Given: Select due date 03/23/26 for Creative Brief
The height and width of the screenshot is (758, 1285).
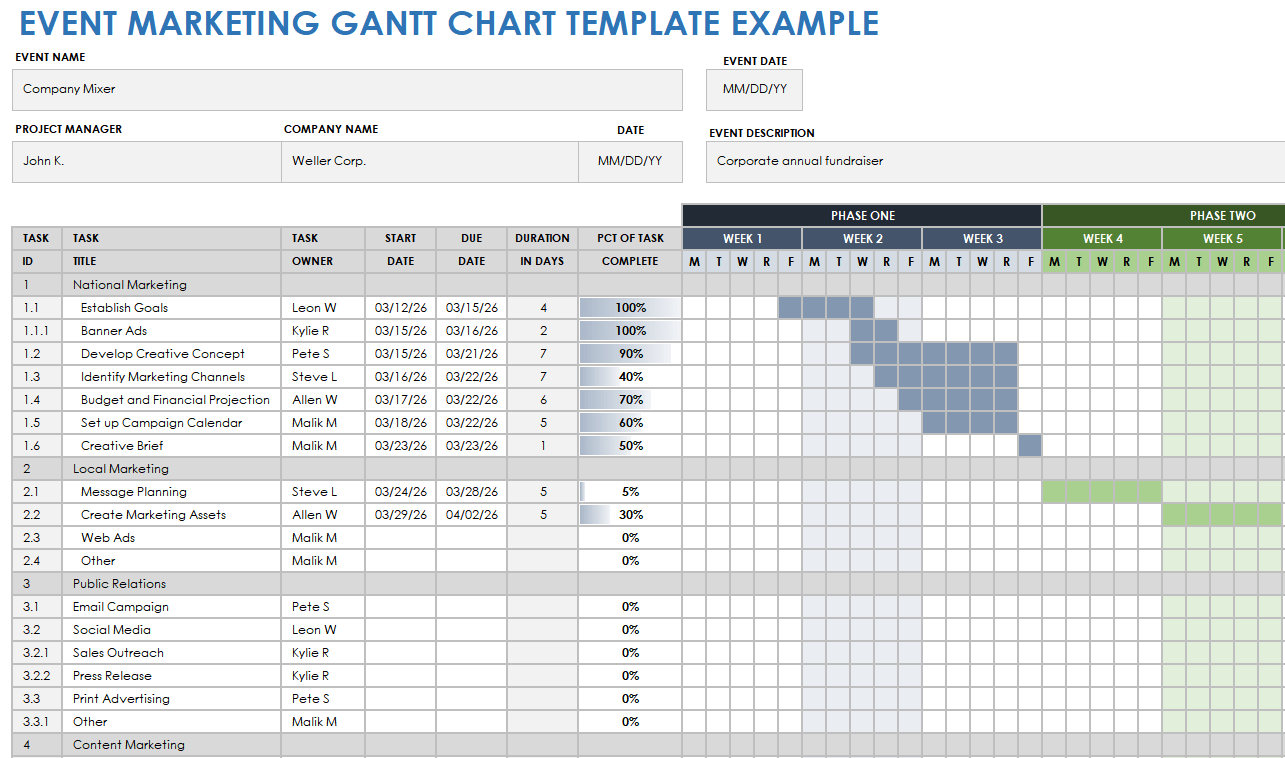Looking at the screenshot, I should pyautogui.click(x=471, y=446).
